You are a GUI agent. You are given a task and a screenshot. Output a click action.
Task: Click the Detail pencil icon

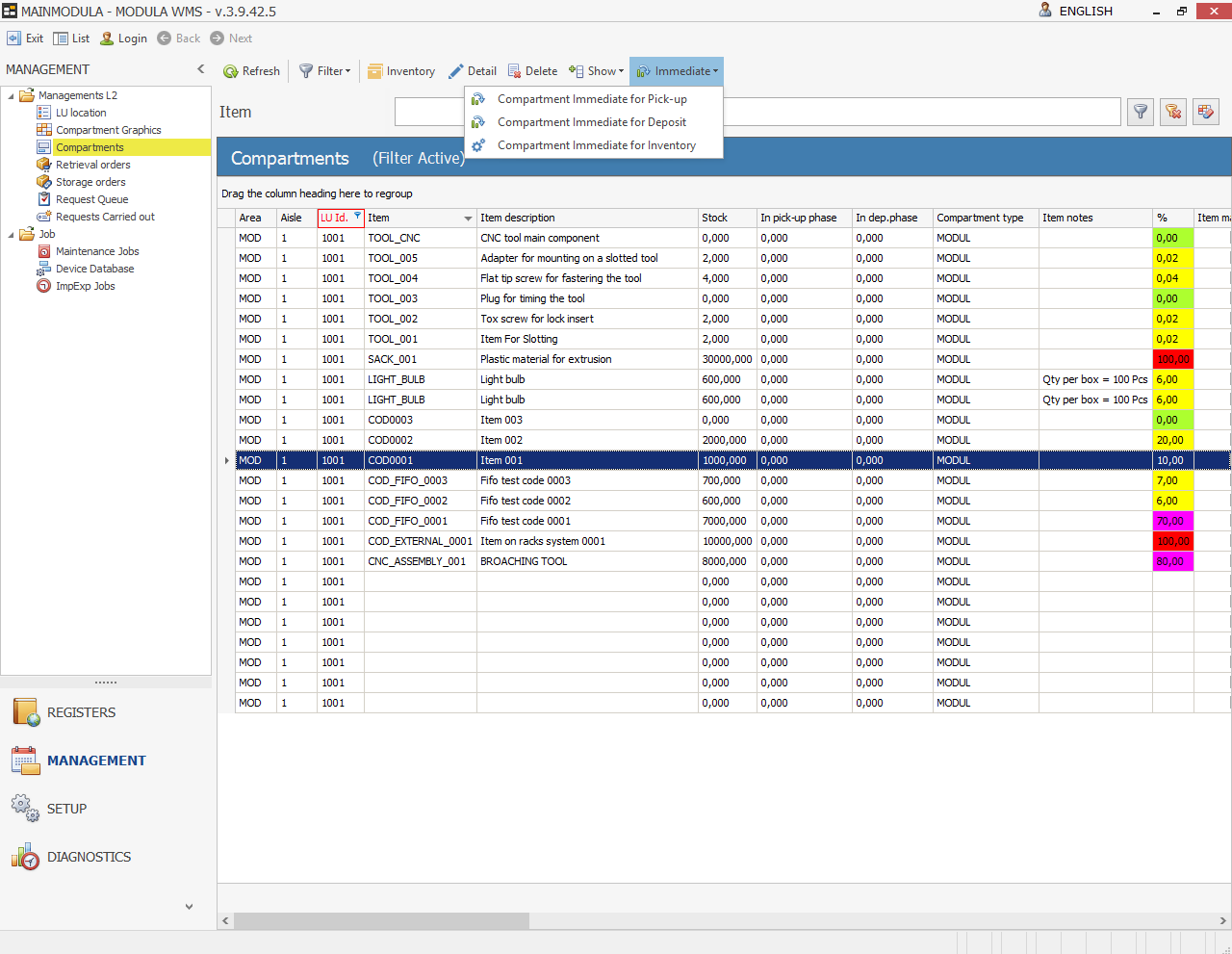456,71
